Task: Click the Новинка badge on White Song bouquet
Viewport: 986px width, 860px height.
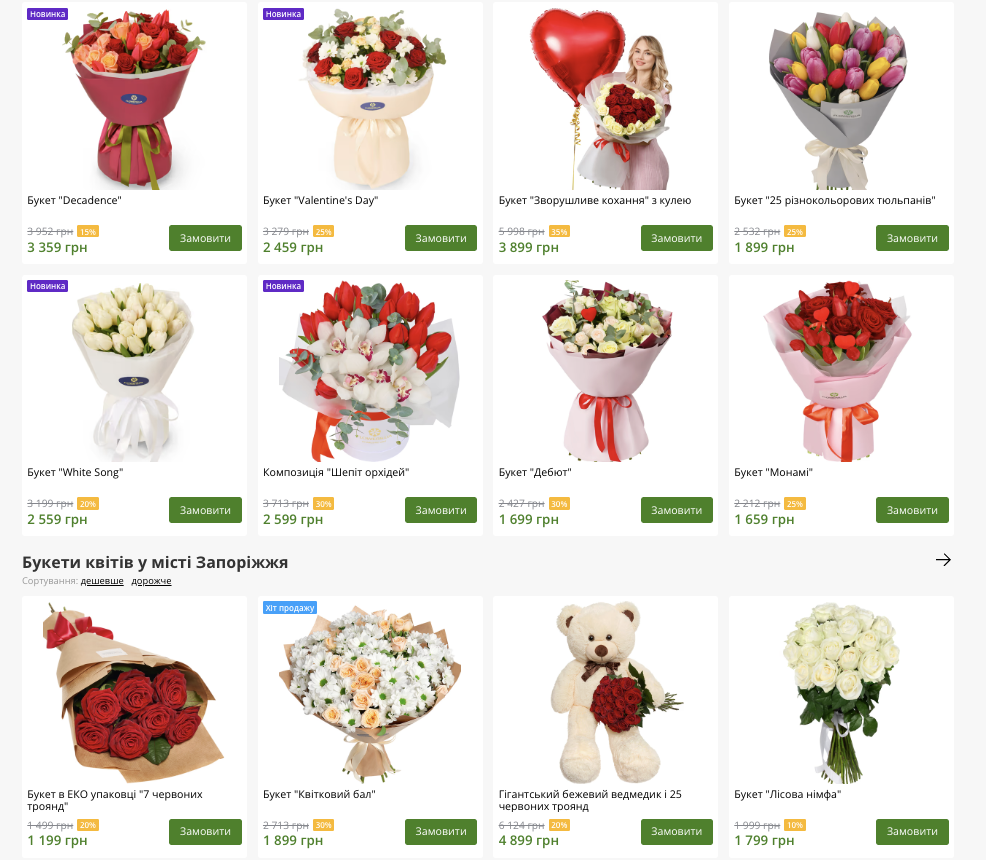Action: coord(47,286)
